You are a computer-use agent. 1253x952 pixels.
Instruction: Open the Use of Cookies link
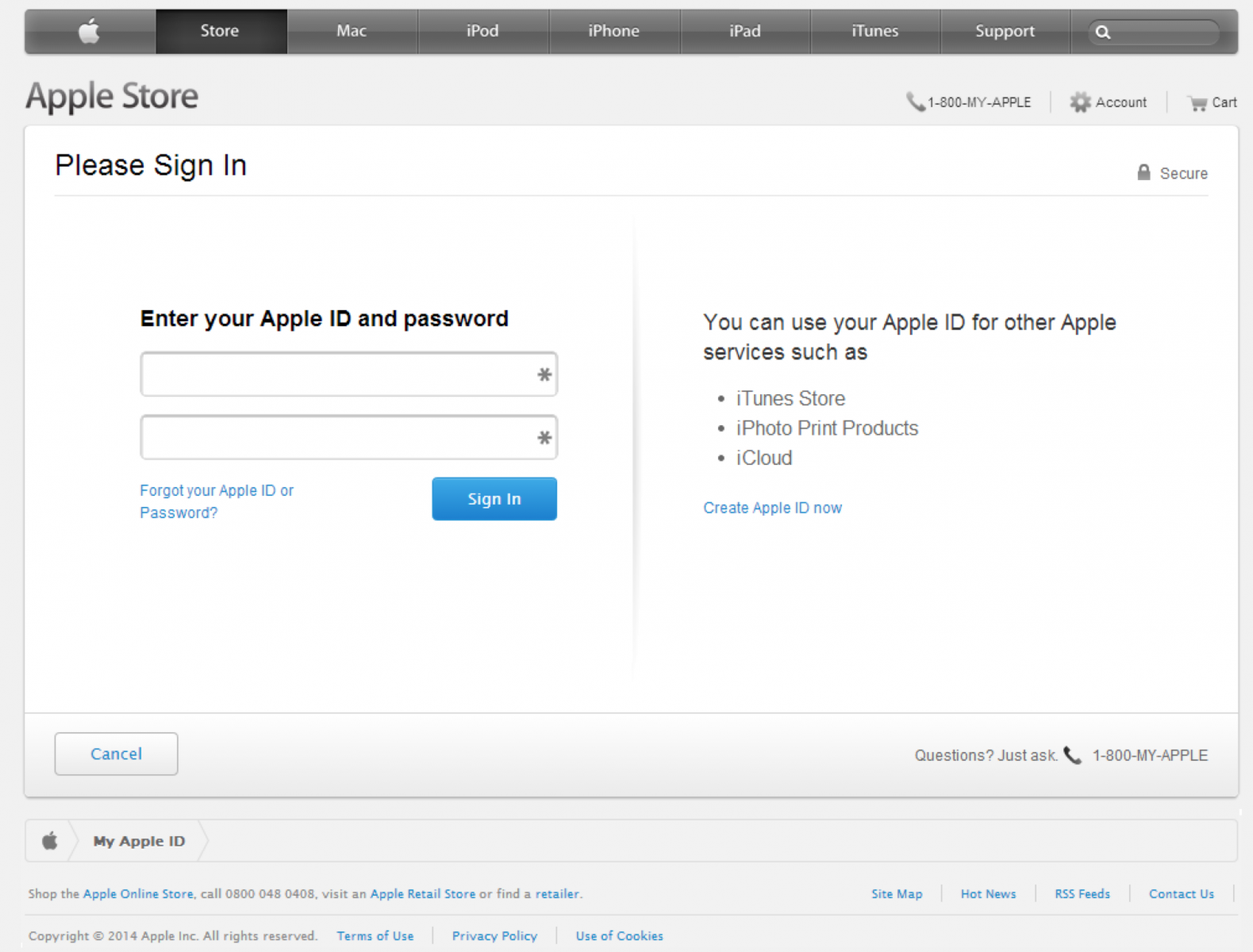[620, 935]
